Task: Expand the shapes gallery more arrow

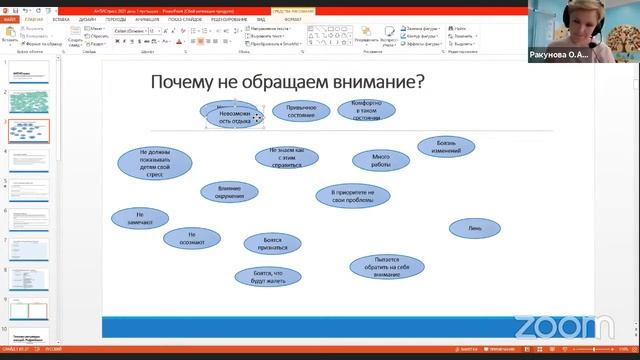Action: click(350, 42)
